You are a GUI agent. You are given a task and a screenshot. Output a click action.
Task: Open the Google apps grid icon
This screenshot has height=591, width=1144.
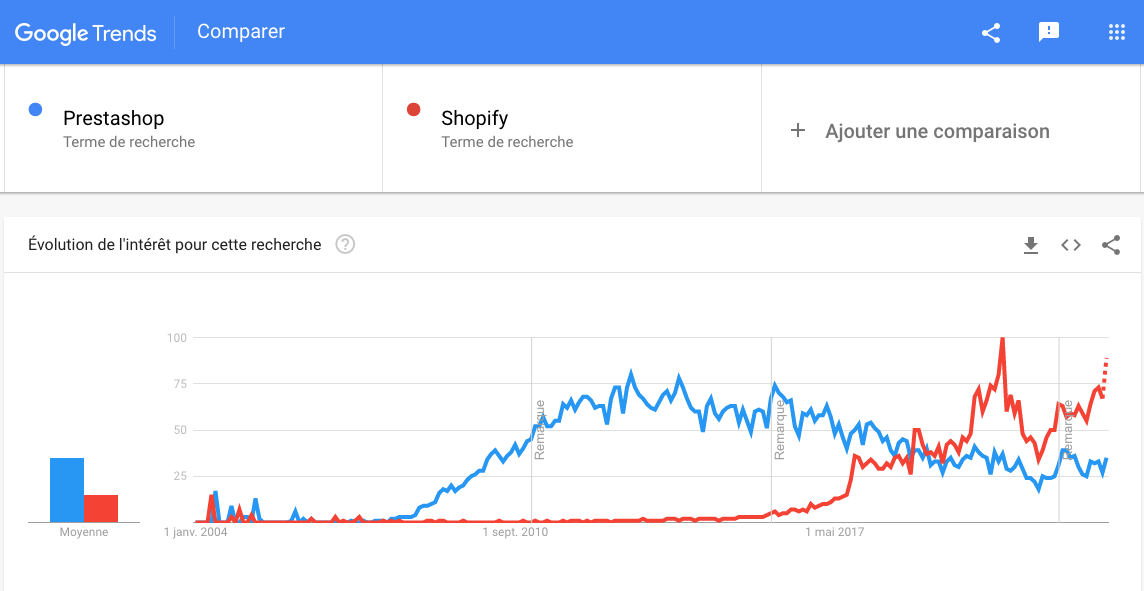[x=1117, y=33]
